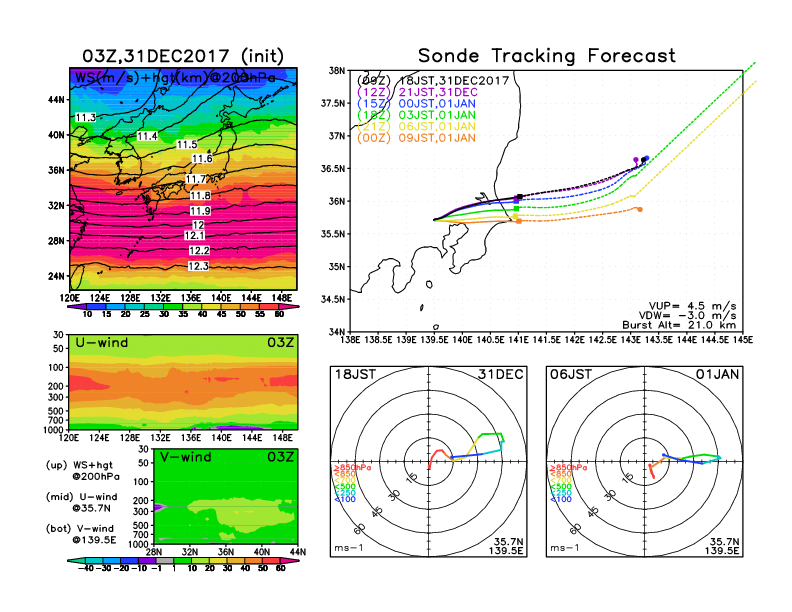Click the '145E' longitude label on track map
The image size is (792, 612).
tap(742, 340)
